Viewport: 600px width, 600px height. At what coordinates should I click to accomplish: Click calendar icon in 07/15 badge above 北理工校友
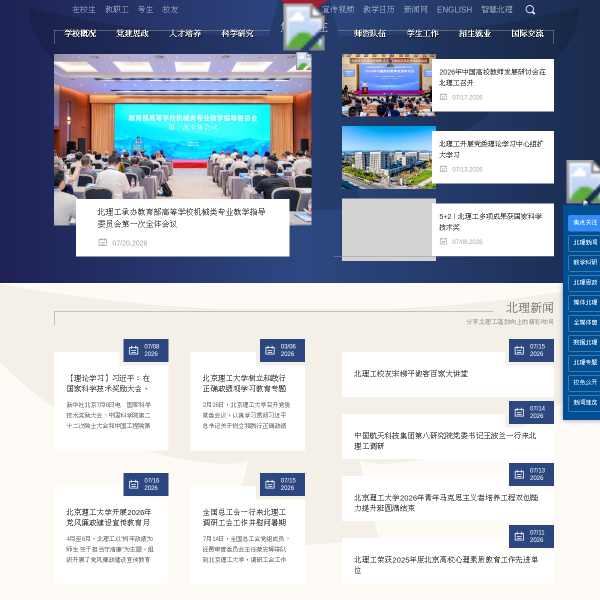pos(519,350)
